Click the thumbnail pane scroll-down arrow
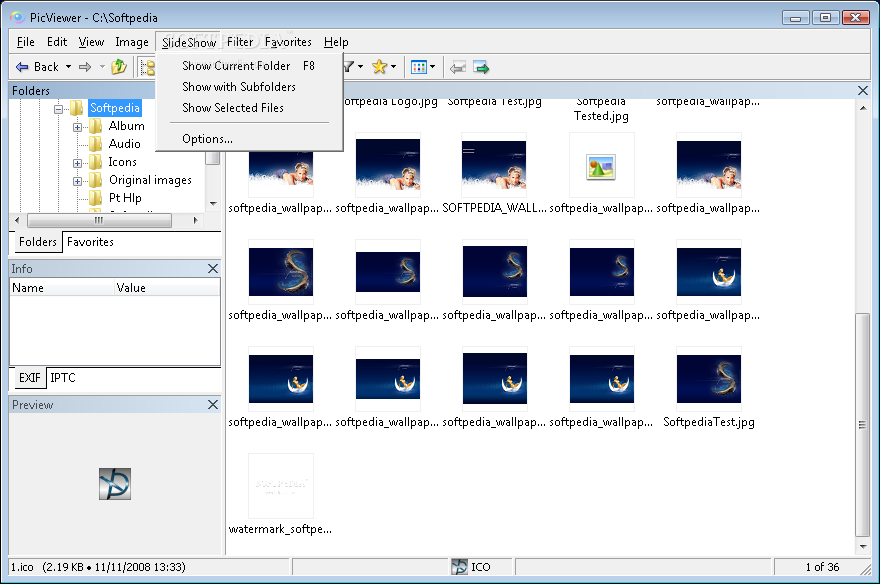The image size is (880, 584). pos(863,546)
